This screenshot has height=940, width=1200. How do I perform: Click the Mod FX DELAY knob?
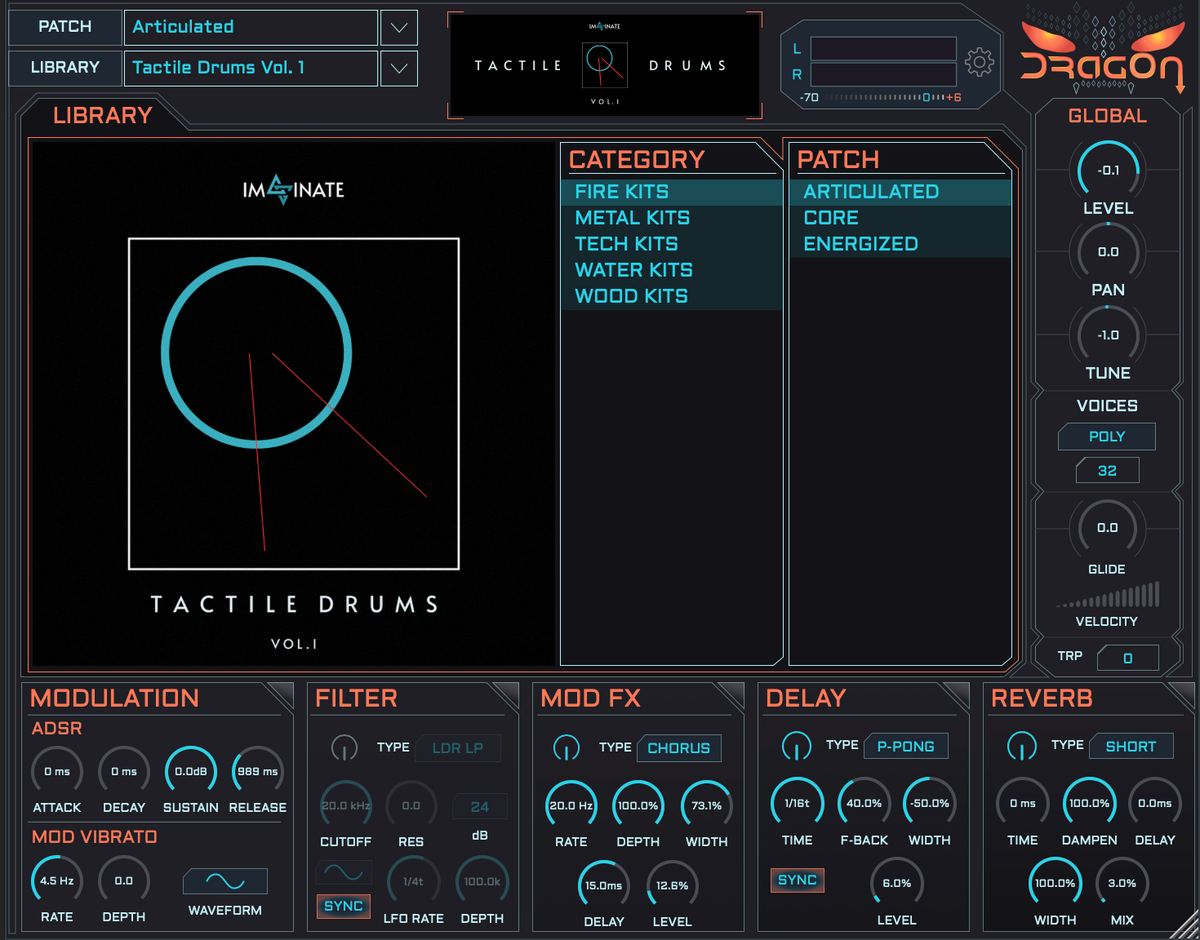pos(604,885)
